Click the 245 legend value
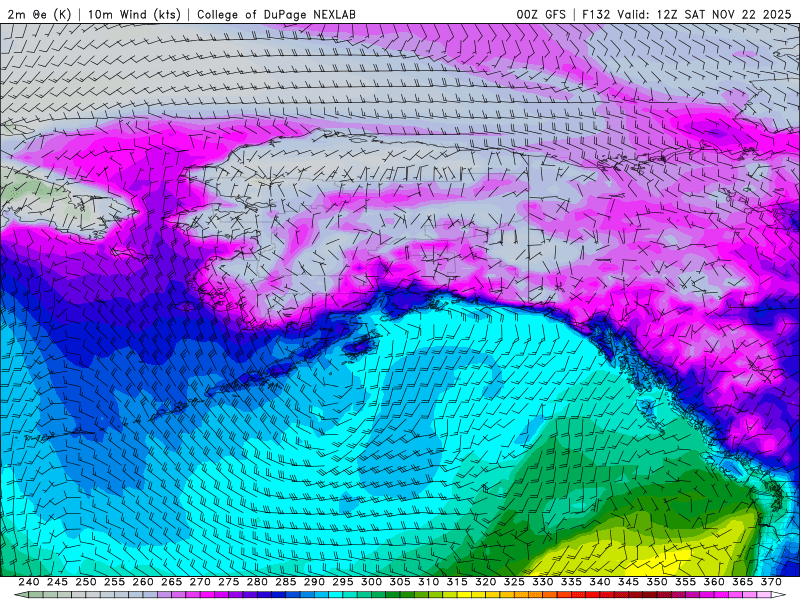800x600 pixels. coord(57,582)
